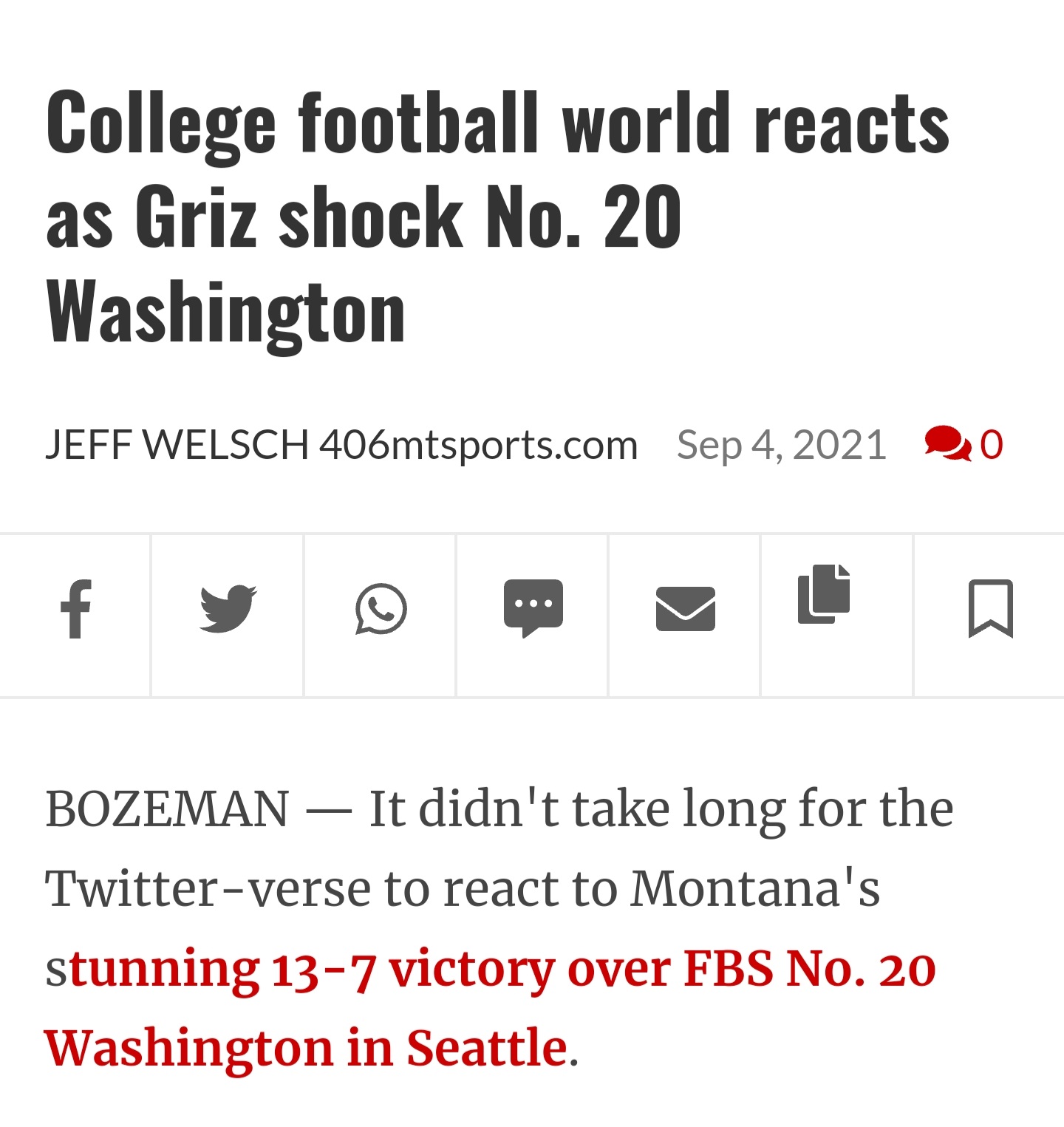
Task: Click the Sep 4, 2021 publish date
Action: 781,445
